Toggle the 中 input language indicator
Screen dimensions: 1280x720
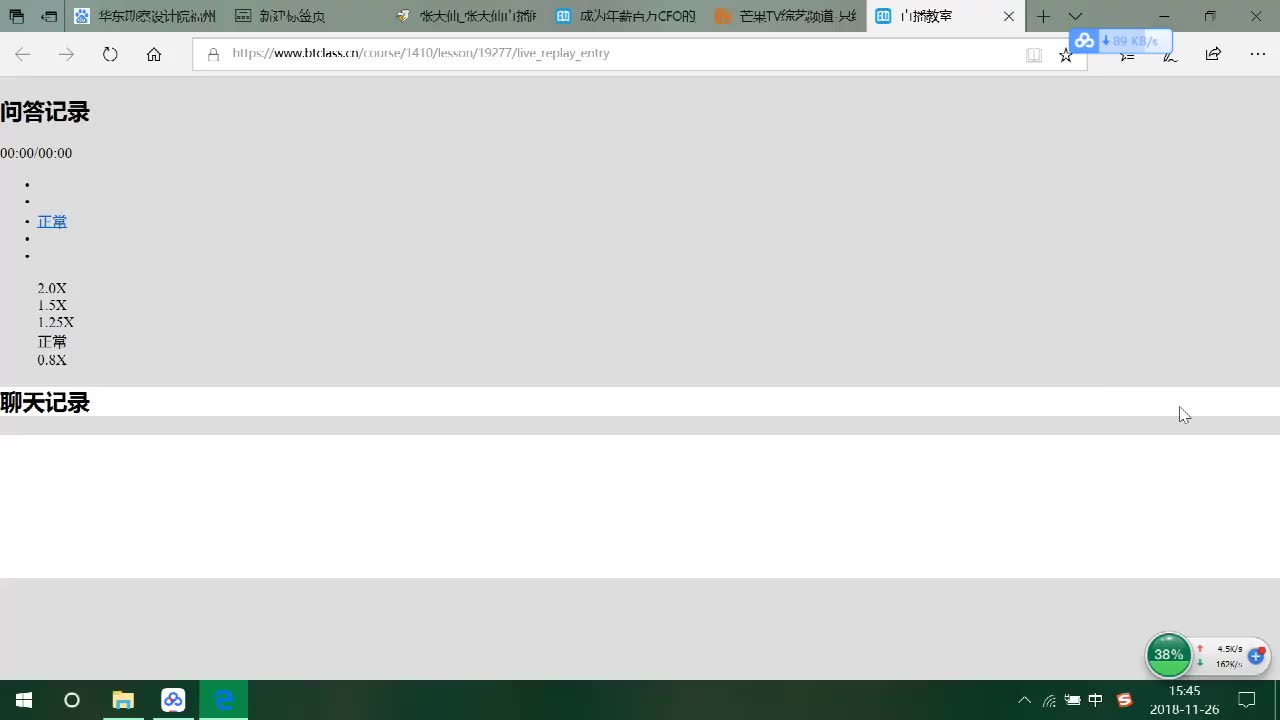point(1095,700)
